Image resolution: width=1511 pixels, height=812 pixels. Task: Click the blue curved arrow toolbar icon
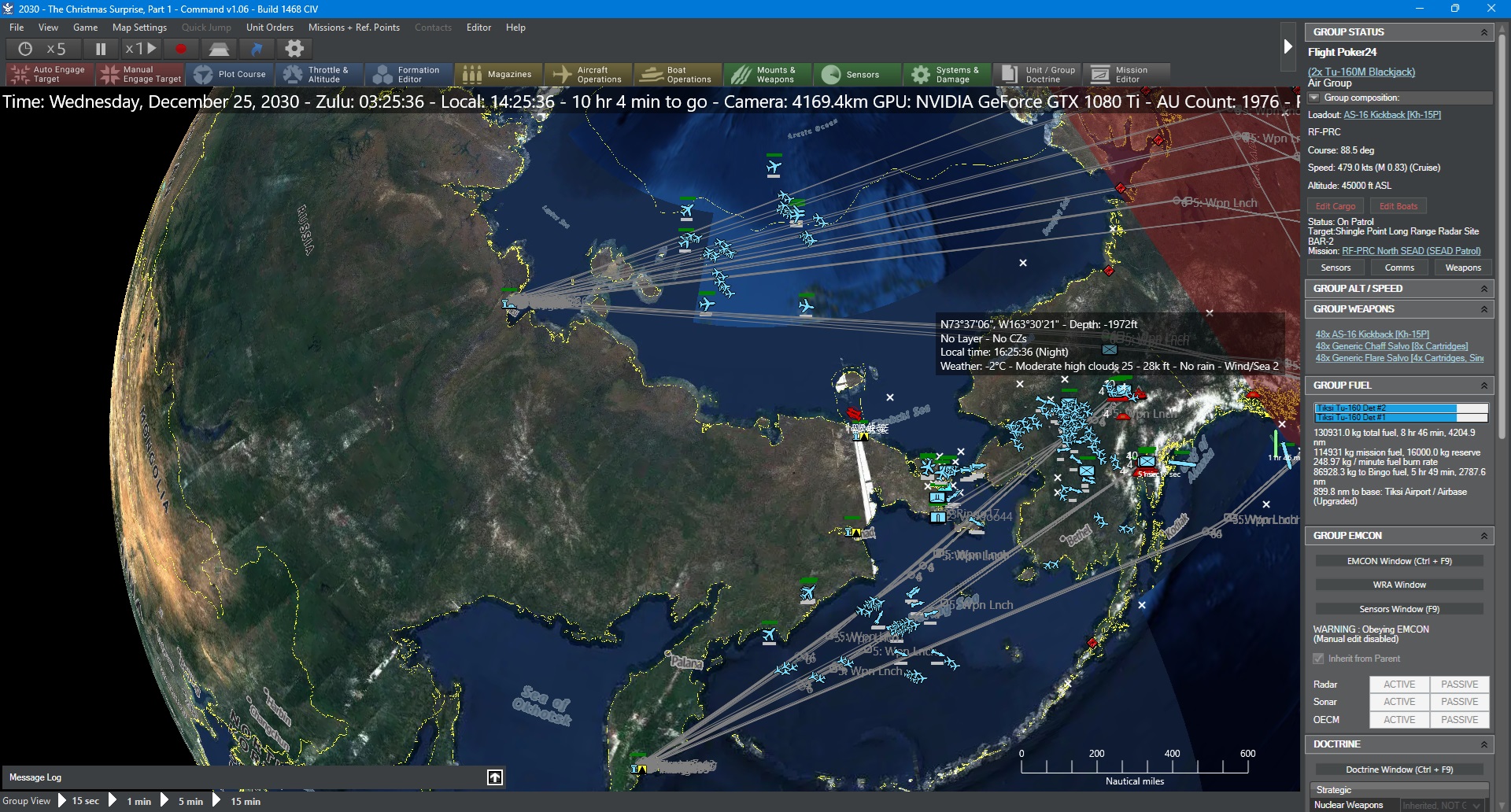tap(257, 49)
